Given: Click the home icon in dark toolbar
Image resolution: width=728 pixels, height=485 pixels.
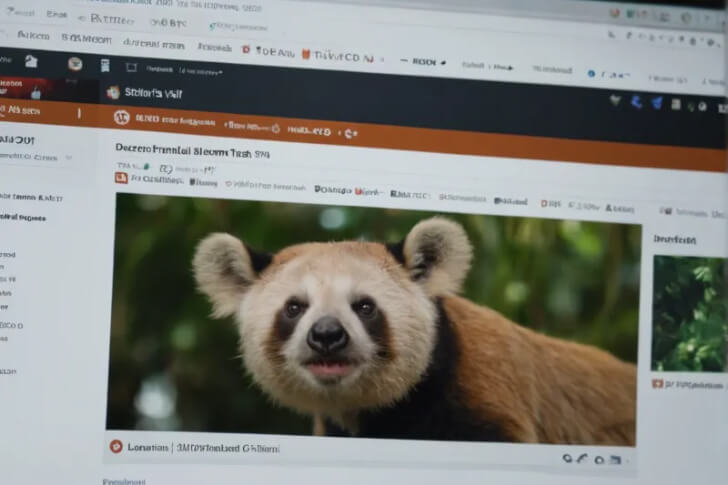Looking at the screenshot, I should pyautogui.click(x=31, y=62).
